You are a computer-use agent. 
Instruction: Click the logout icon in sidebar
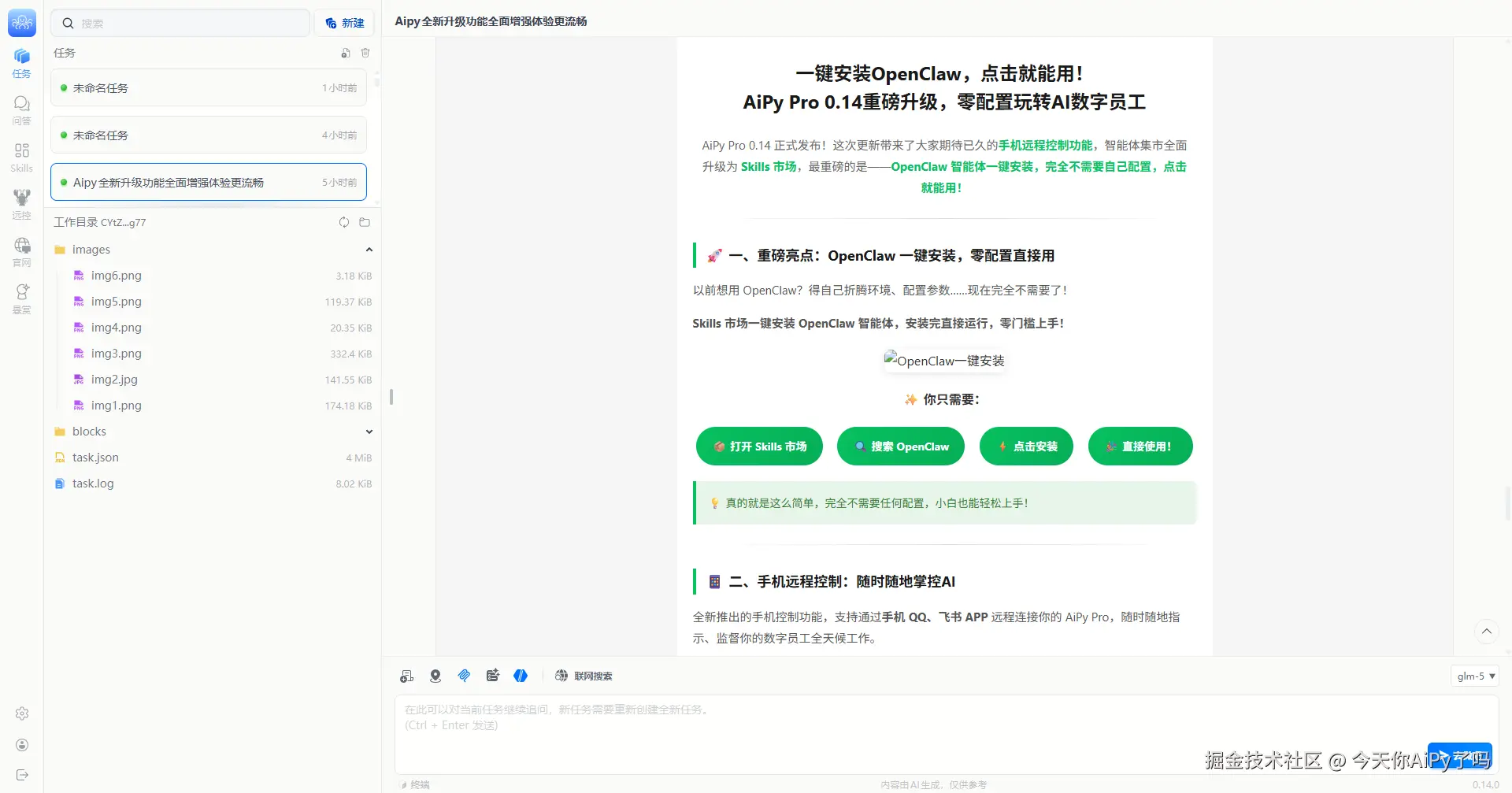tap(22, 775)
